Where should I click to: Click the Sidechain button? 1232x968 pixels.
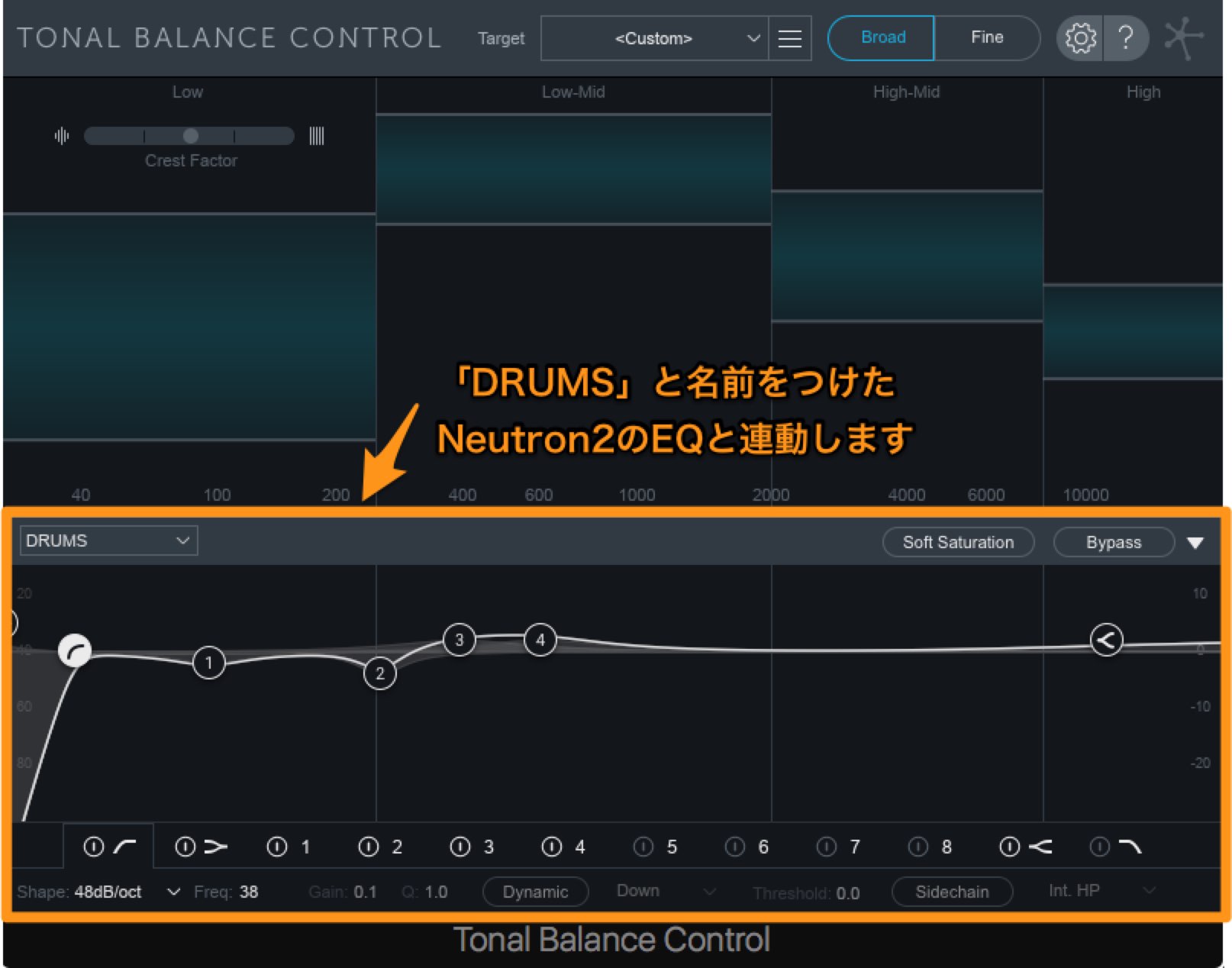pyautogui.click(x=952, y=892)
